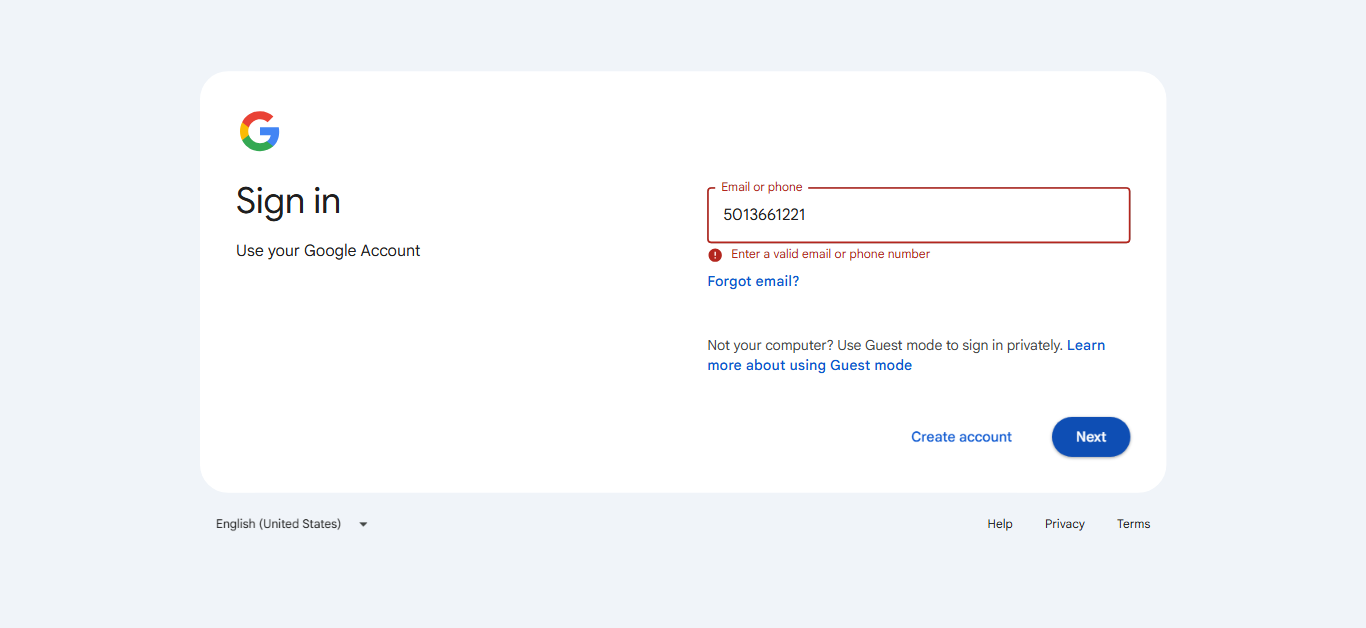Click the 'Enter a valid email or phone number' error text
This screenshot has height=628, width=1366.
[x=830, y=254]
